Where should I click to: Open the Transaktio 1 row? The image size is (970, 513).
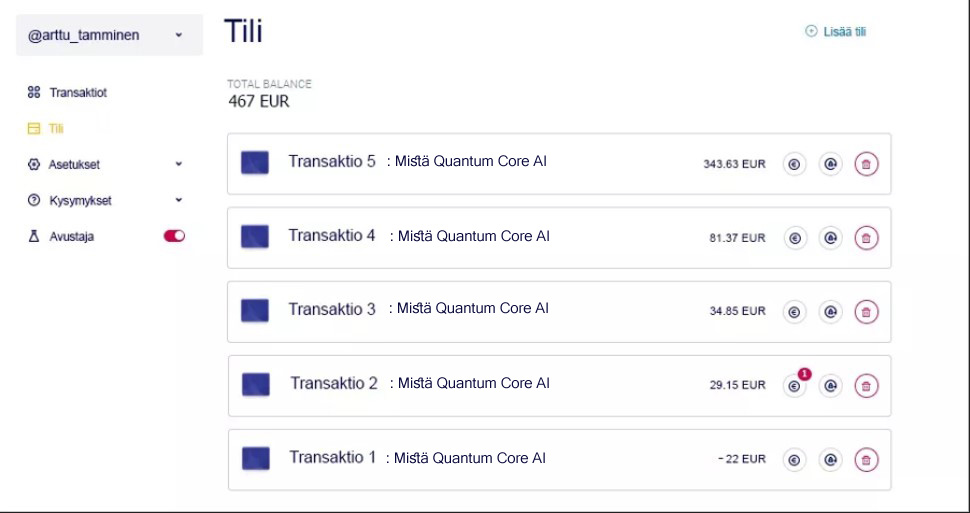pos(559,460)
